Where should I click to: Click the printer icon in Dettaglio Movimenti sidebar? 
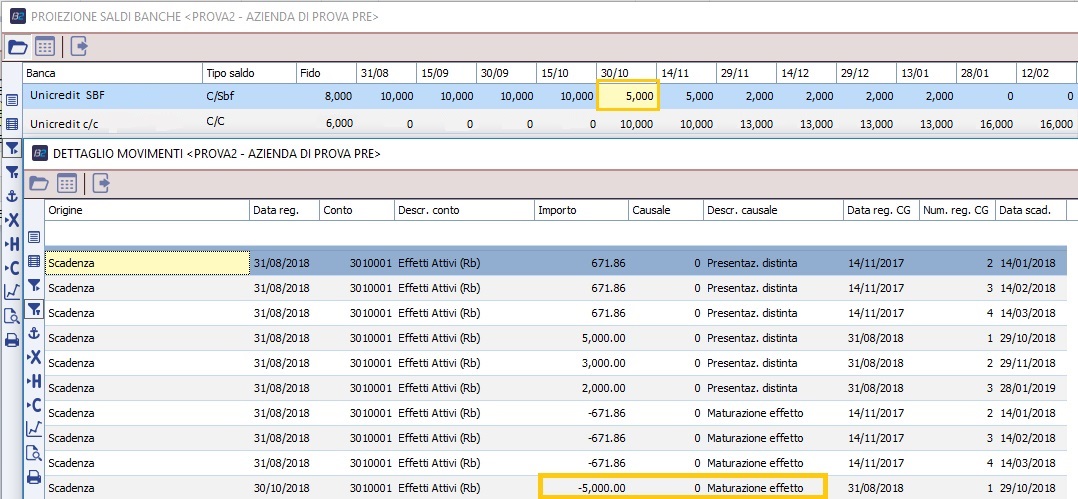coord(34,477)
